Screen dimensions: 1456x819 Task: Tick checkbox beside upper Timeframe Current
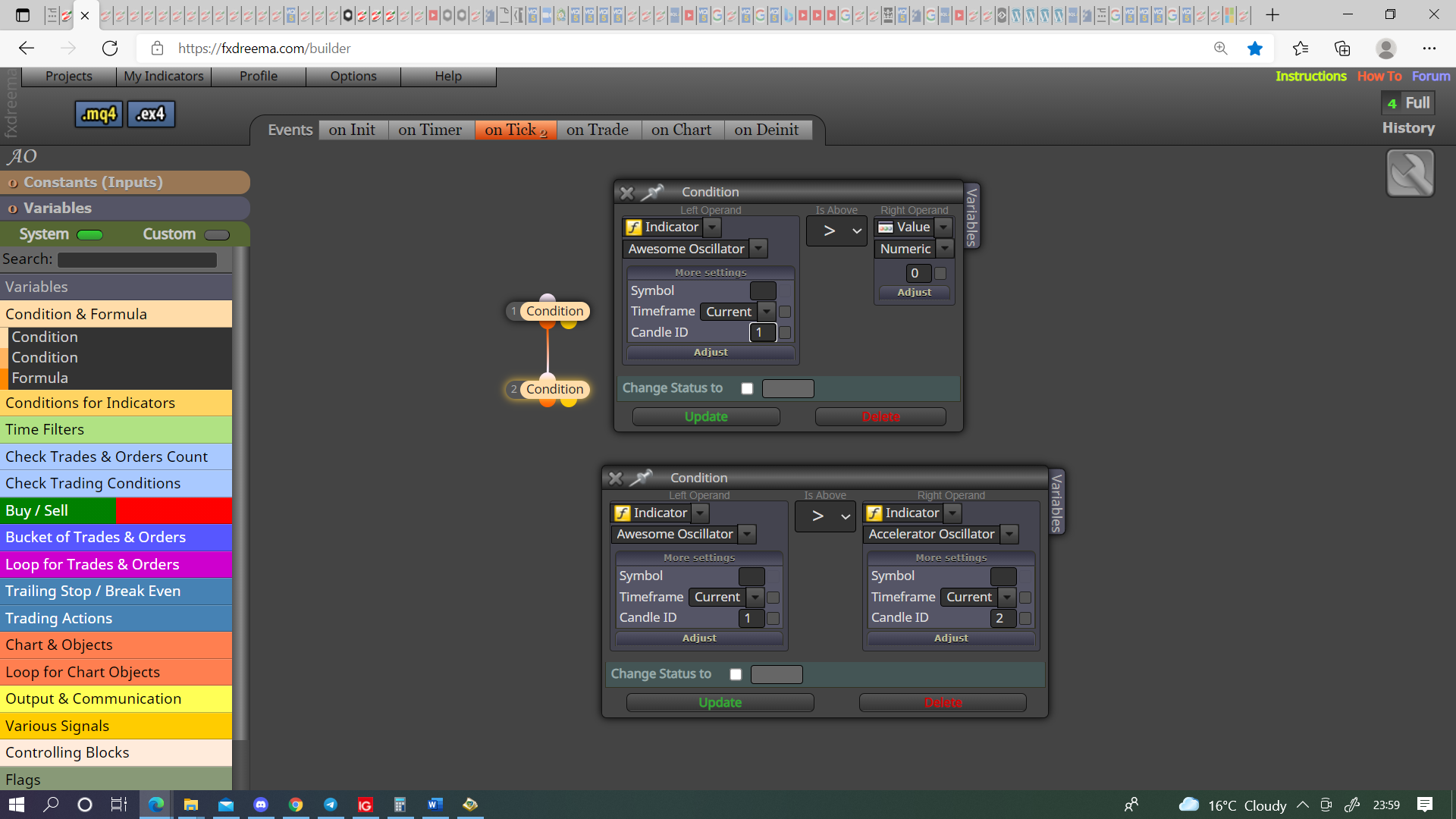pyautogui.click(x=785, y=312)
